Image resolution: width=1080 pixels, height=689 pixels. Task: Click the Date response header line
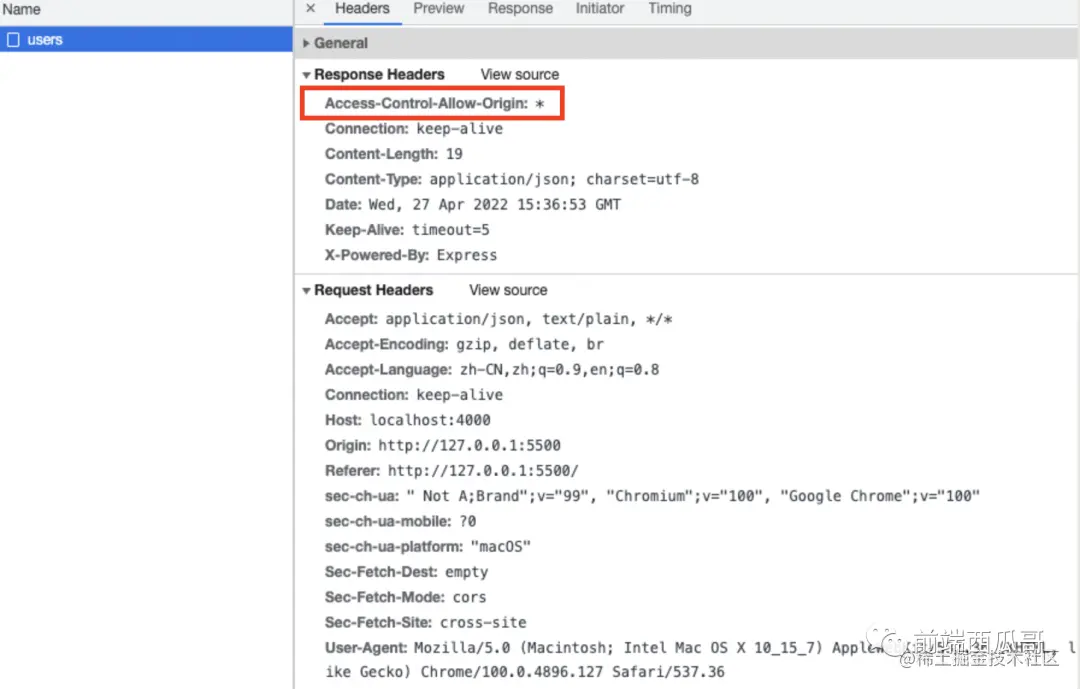click(x=472, y=205)
